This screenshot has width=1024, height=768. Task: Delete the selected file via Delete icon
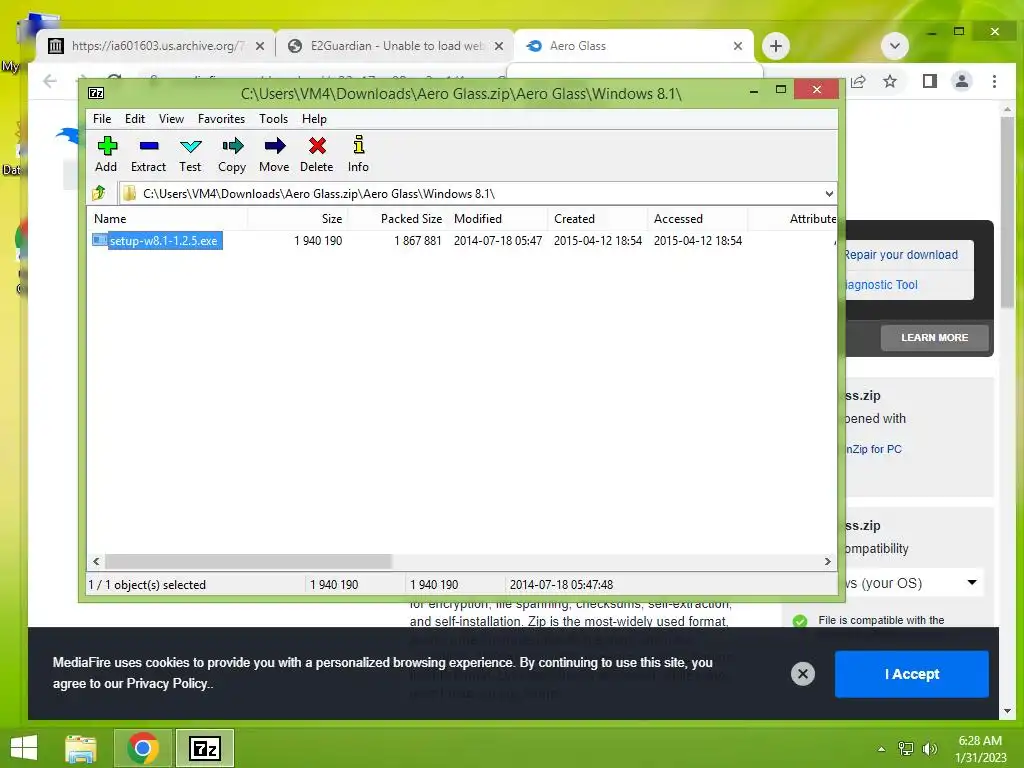317,155
